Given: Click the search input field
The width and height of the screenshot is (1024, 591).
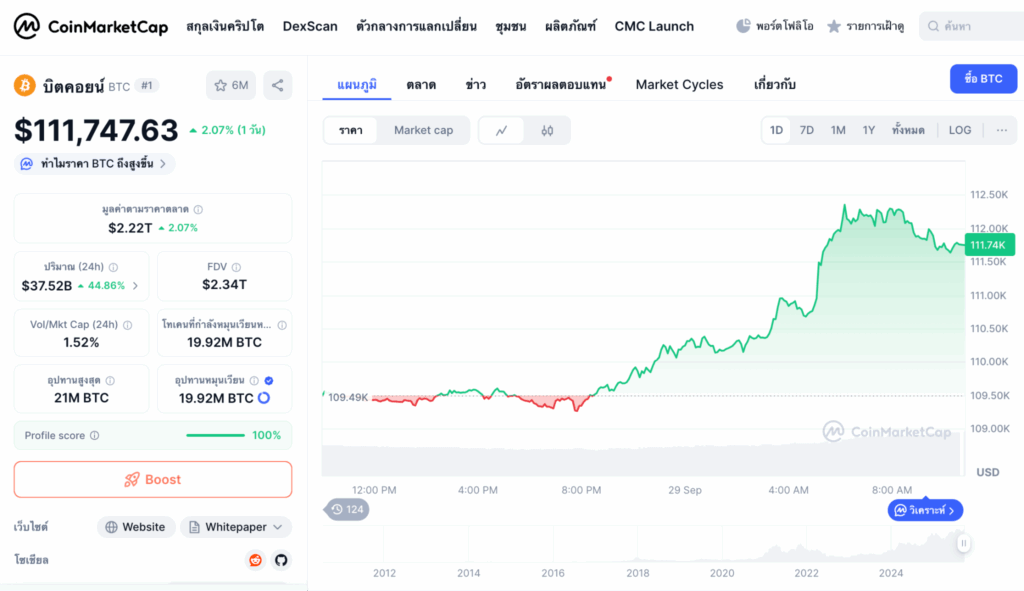Looking at the screenshot, I should [975, 26].
